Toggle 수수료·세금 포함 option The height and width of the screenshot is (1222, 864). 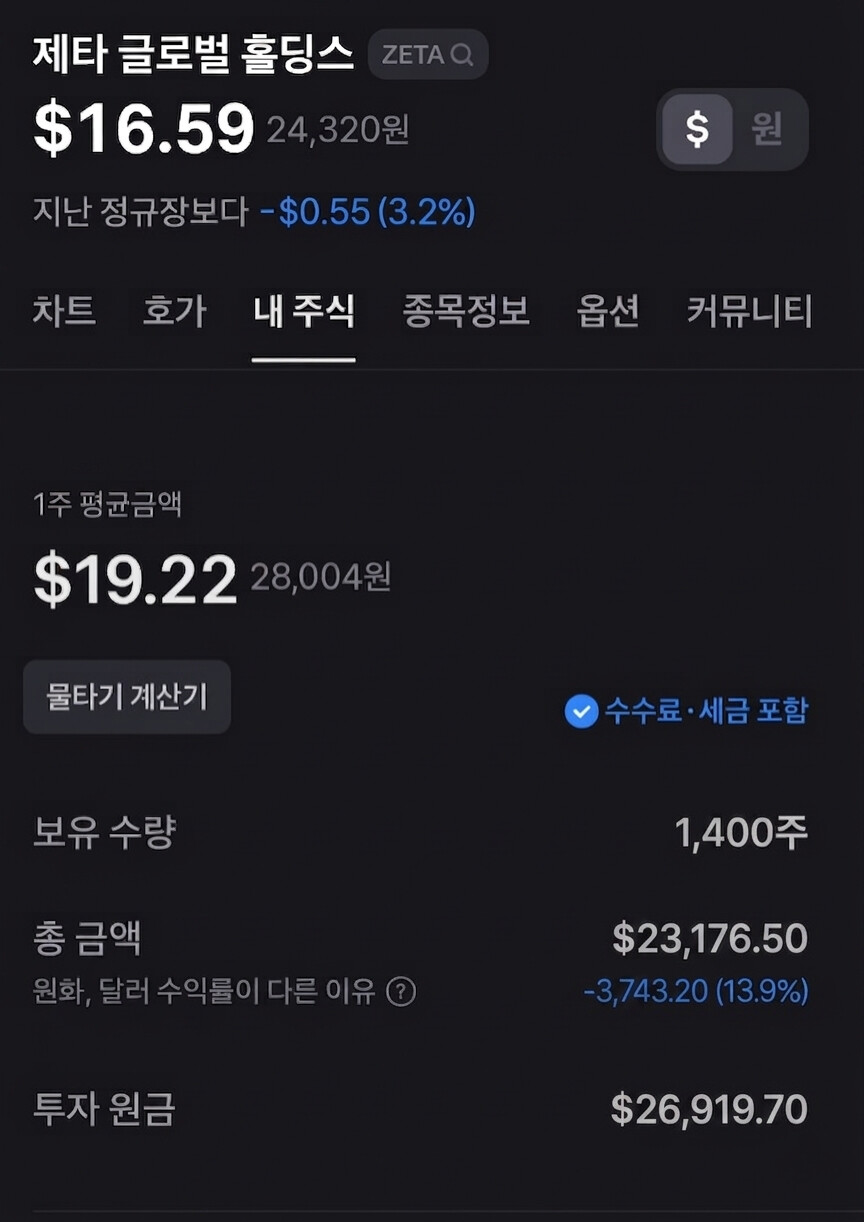[686, 711]
